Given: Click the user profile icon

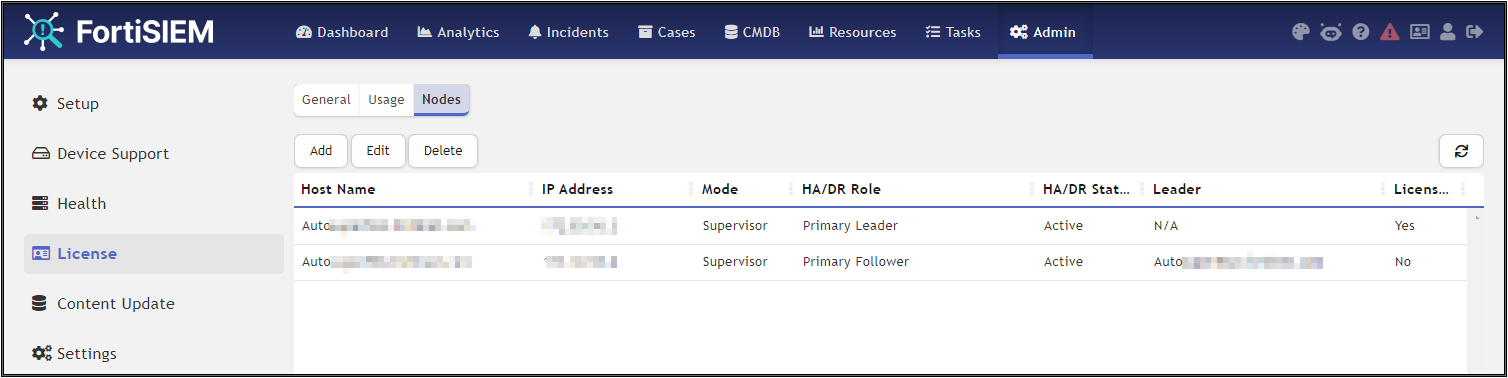Looking at the screenshot, I should point(1447,32).
